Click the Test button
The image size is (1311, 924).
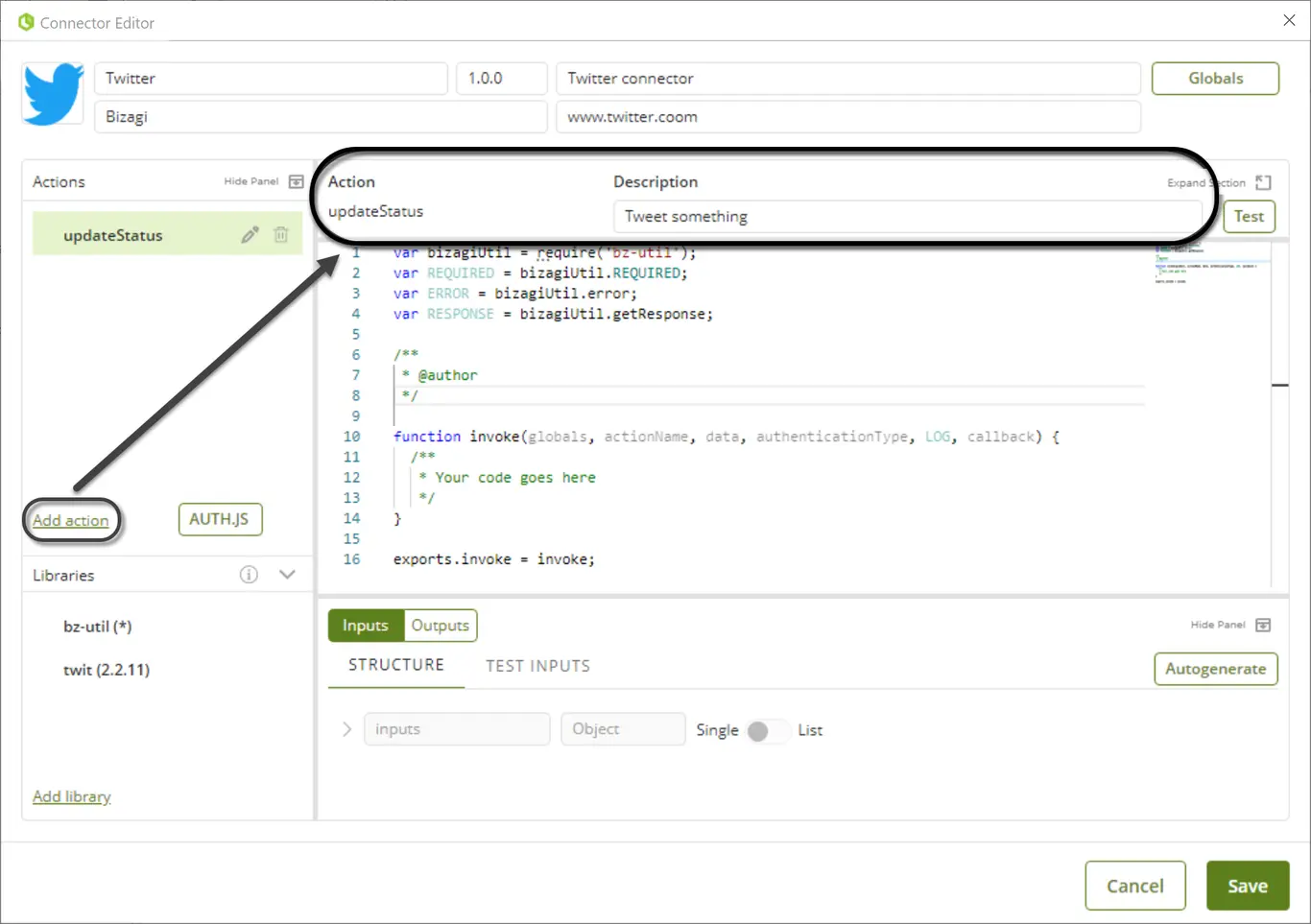tap(1249, 217)
